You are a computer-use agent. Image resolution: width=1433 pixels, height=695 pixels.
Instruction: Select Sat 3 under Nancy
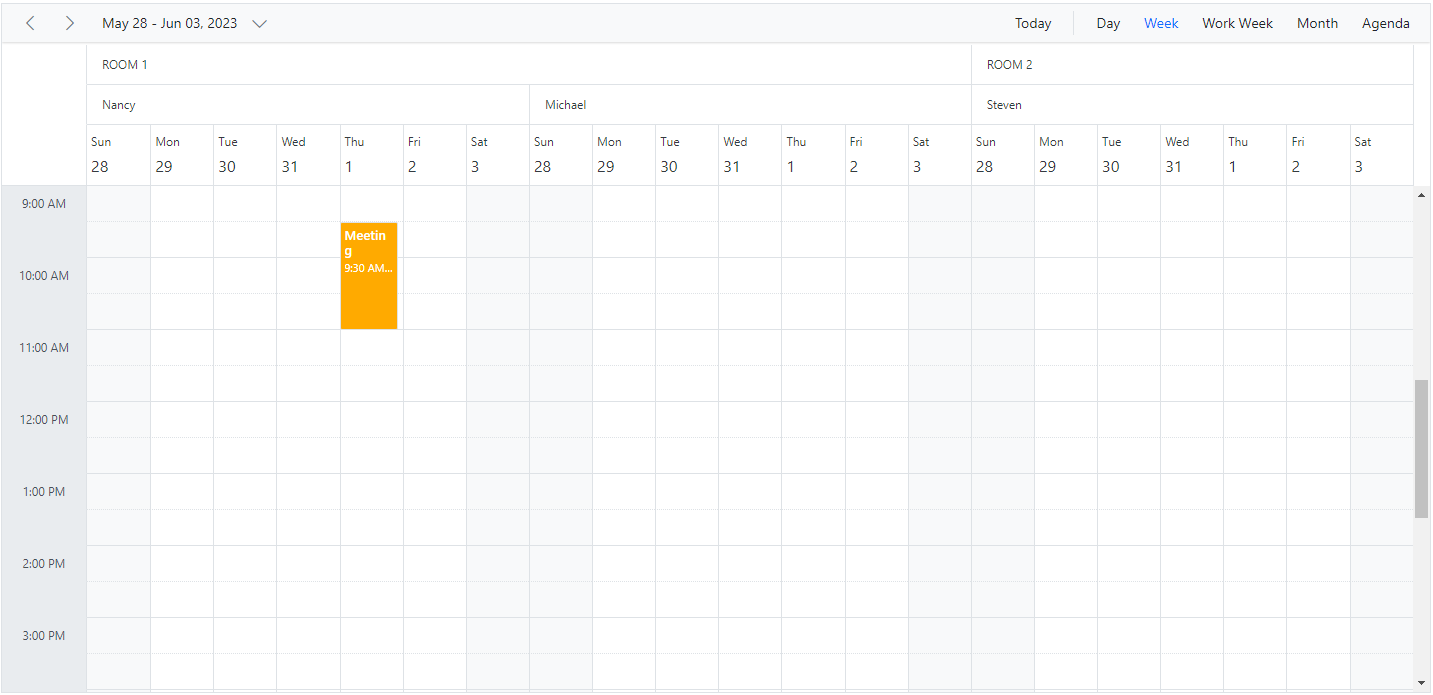point(498,155)
